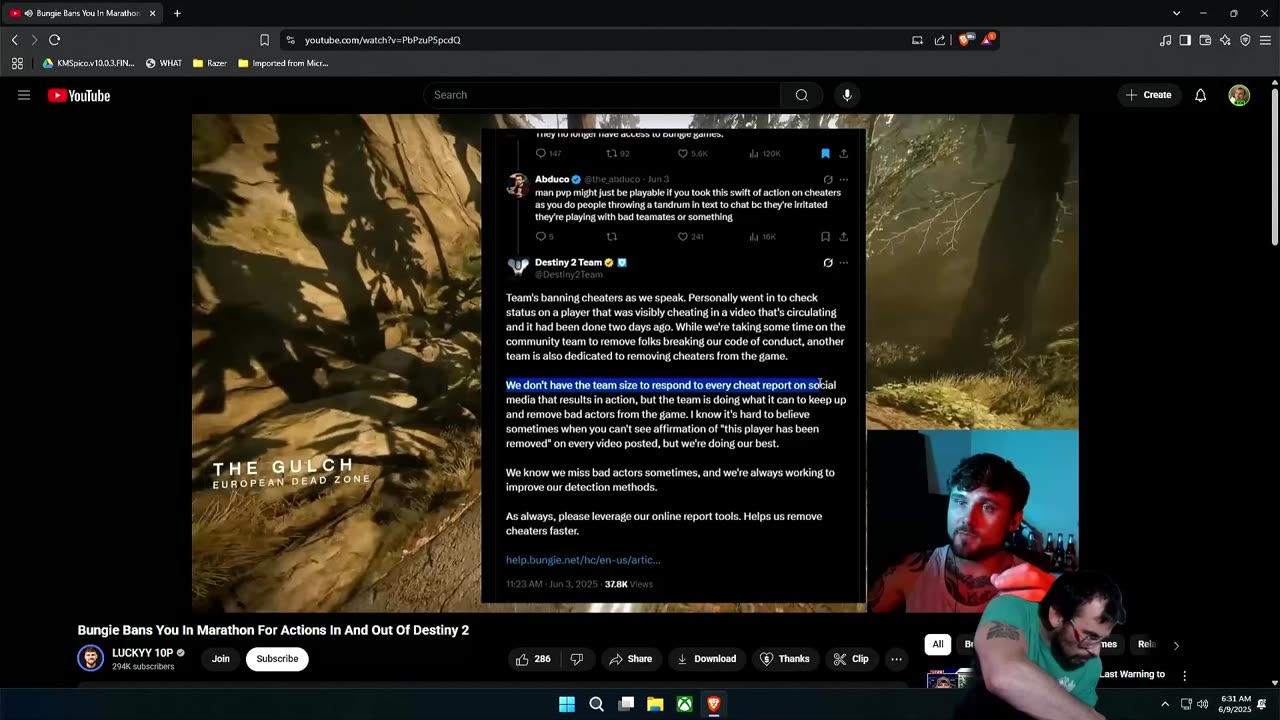
Task: Open the Imported from Microsoft bookmarks folder
Action: coord(283,63)
